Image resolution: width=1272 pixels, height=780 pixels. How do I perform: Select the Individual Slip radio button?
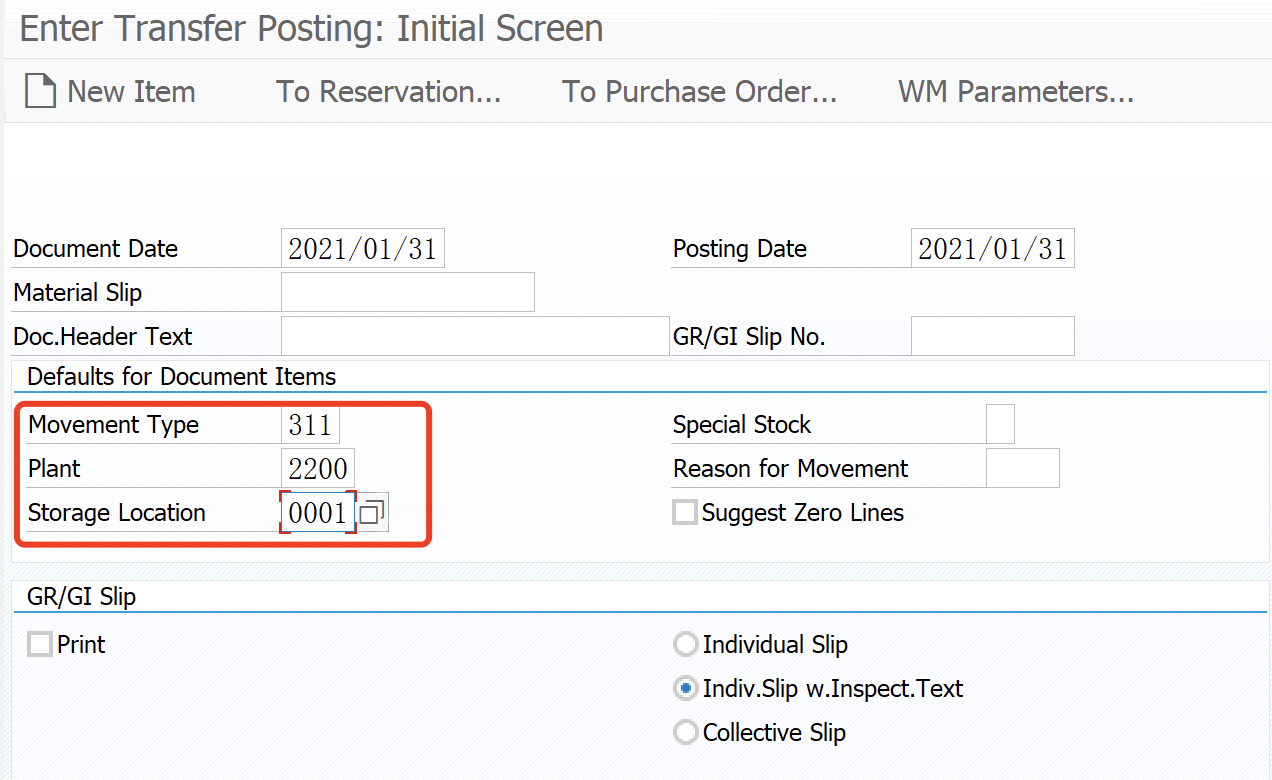[x=685, y=644]
